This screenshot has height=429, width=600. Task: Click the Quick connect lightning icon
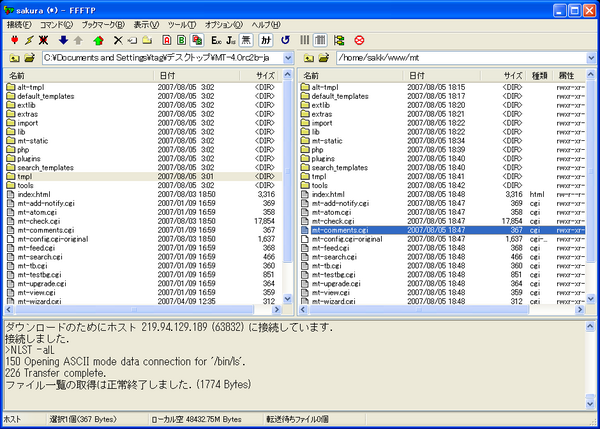(29, 40)
